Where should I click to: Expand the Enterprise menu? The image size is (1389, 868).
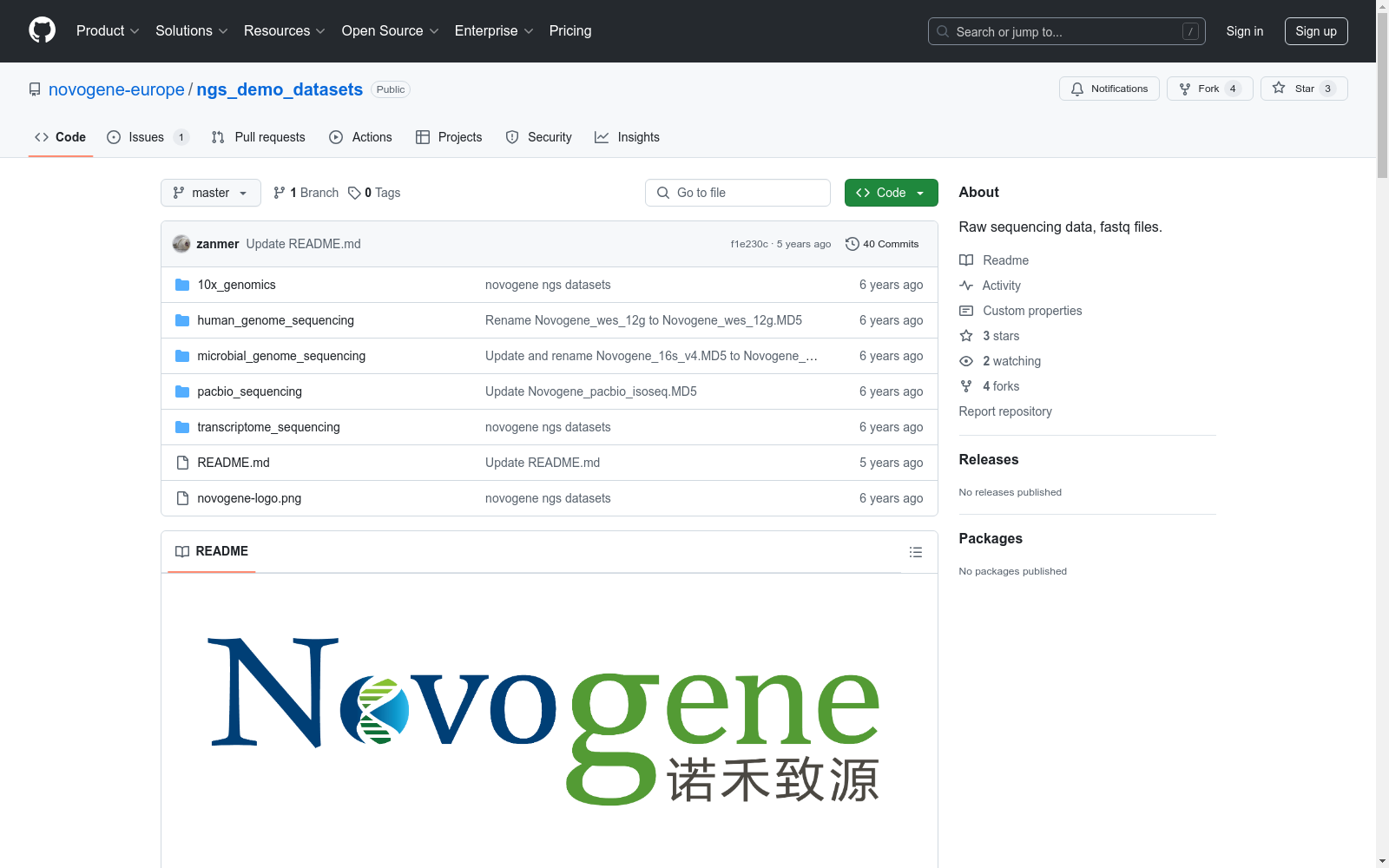tap(494, 31)
